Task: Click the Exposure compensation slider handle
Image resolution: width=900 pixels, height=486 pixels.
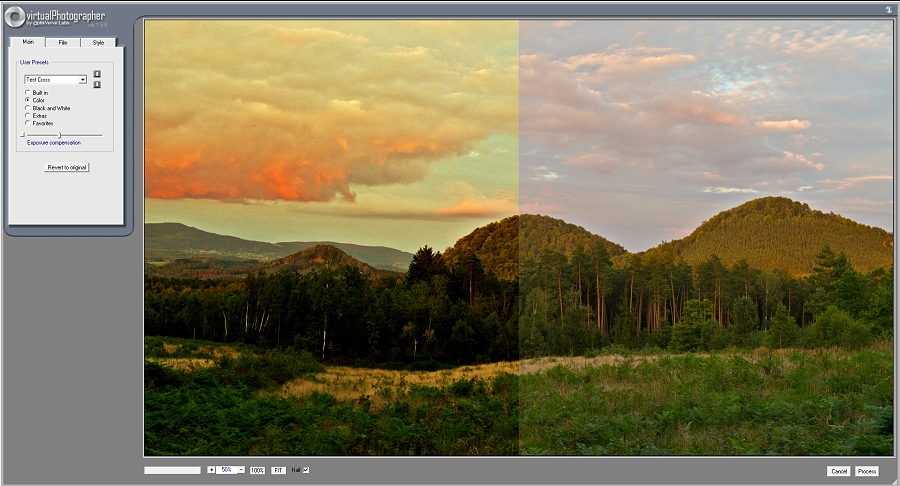Action: [59, 134]
